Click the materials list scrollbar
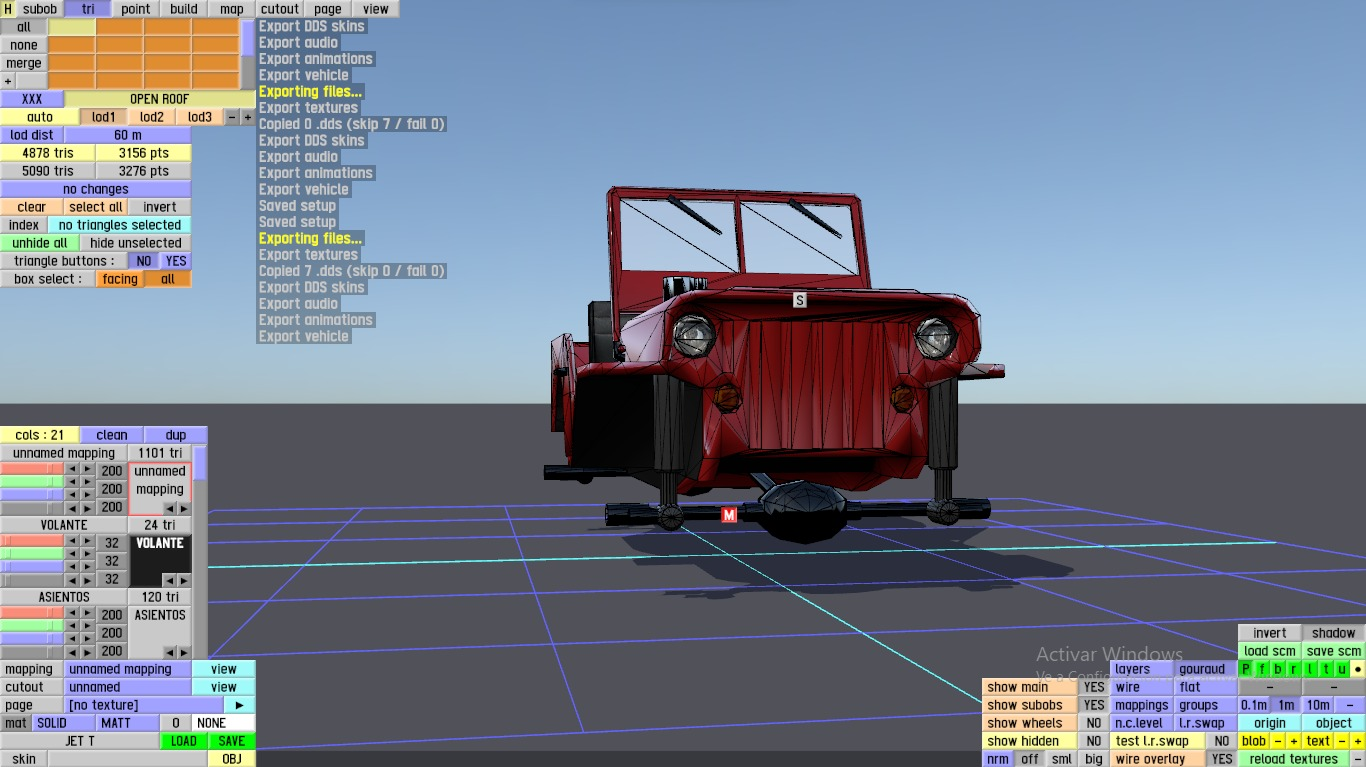 click(x=200, y=552)
